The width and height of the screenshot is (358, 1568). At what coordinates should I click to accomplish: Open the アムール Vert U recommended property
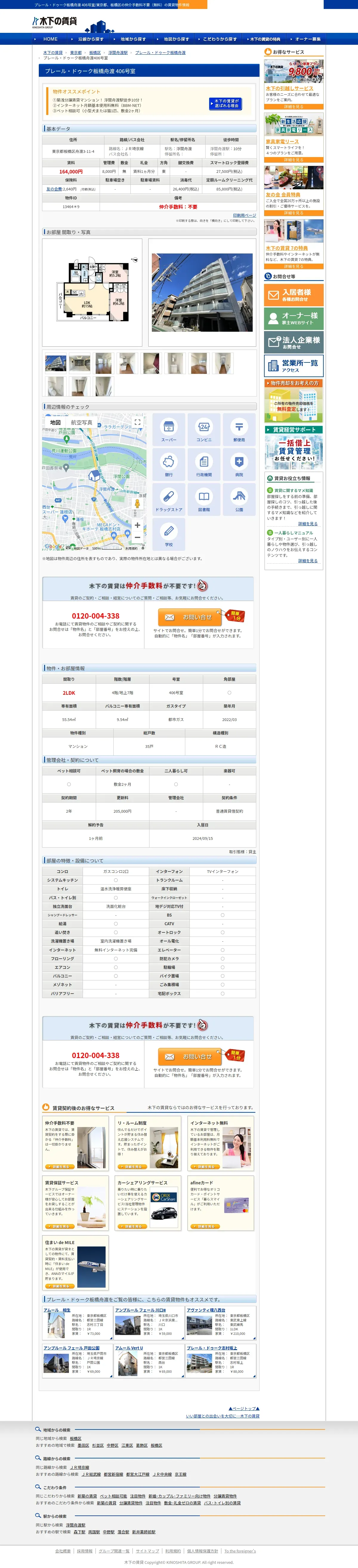tap(129, 1347)
